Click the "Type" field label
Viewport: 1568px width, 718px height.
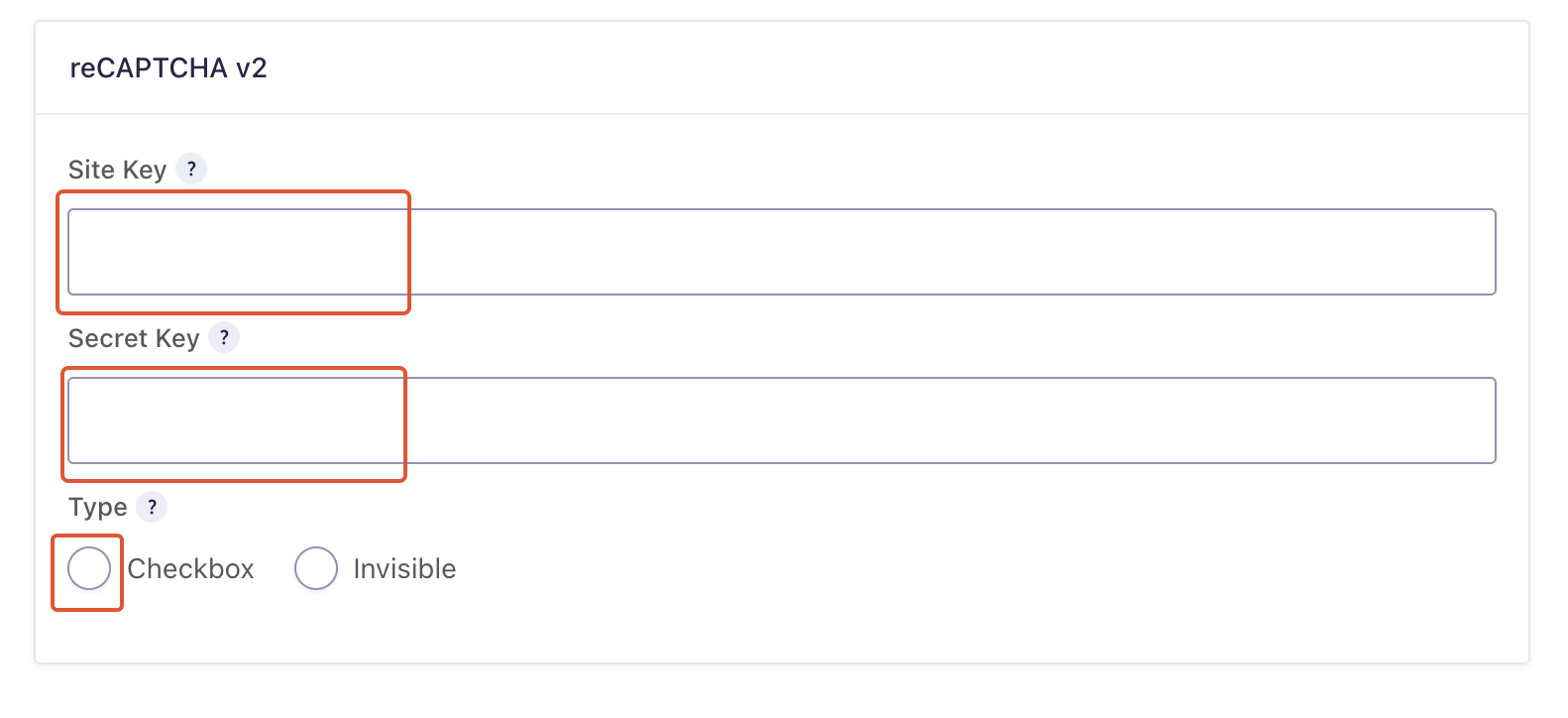(97, 508)
